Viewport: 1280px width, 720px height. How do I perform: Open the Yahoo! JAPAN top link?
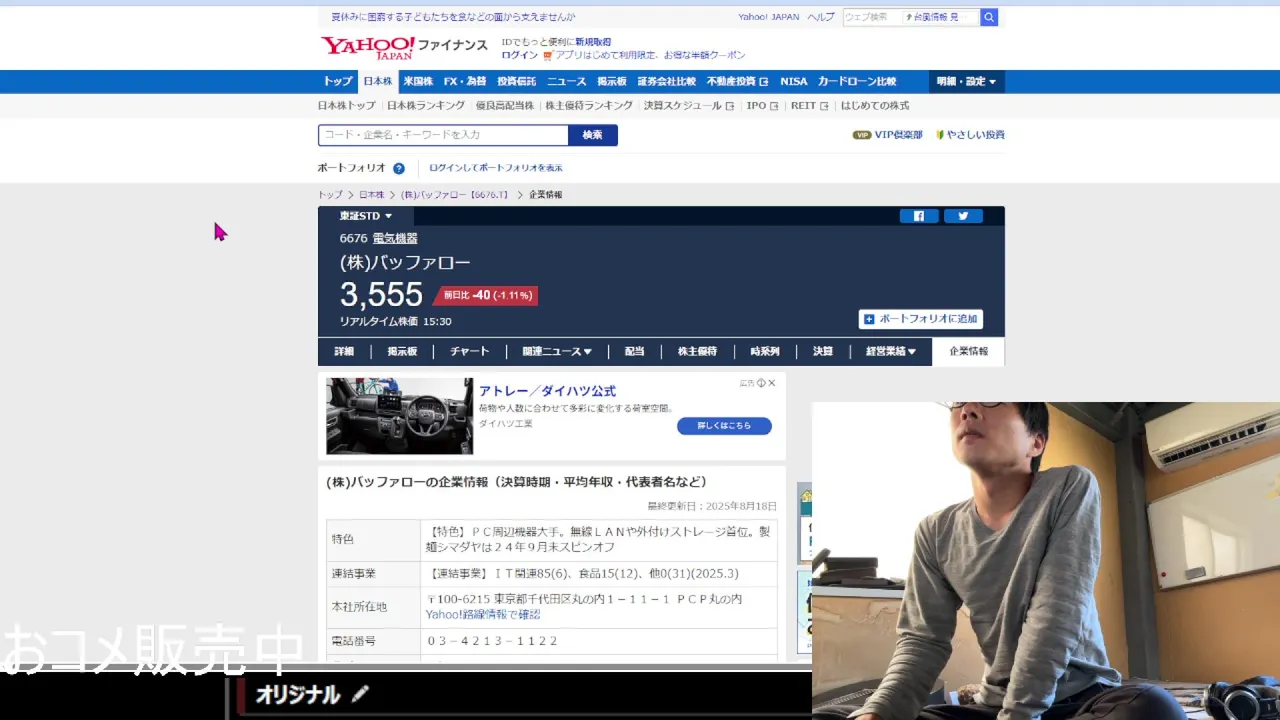point(768,17)
